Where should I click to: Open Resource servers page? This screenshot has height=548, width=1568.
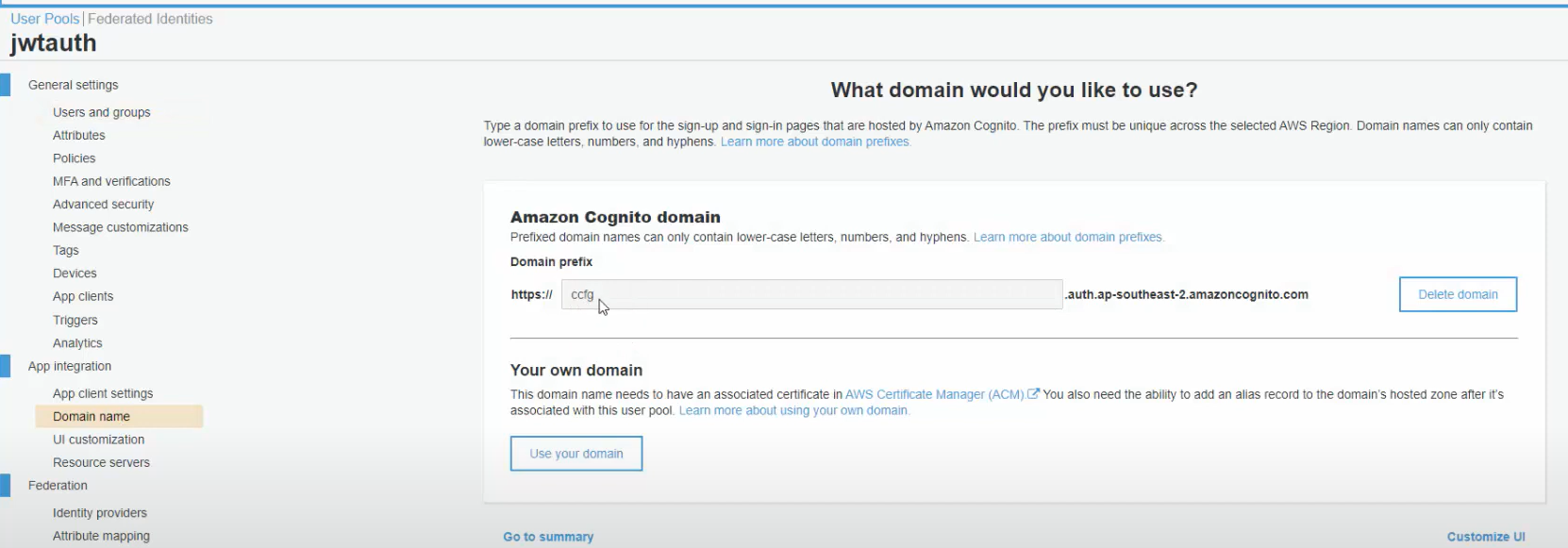click(x=102, y=462)
